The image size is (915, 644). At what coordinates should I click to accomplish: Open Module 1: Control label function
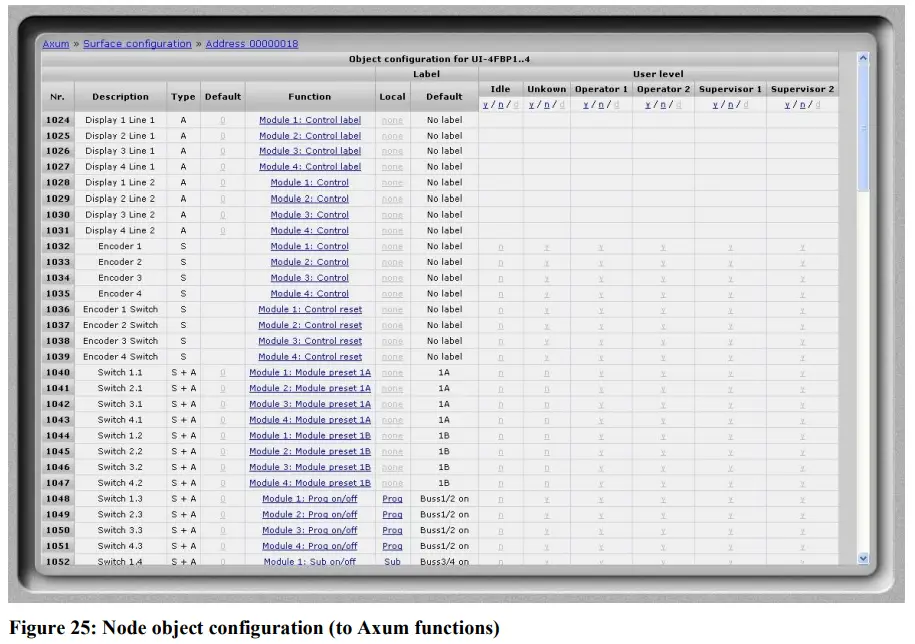(310, 119)
